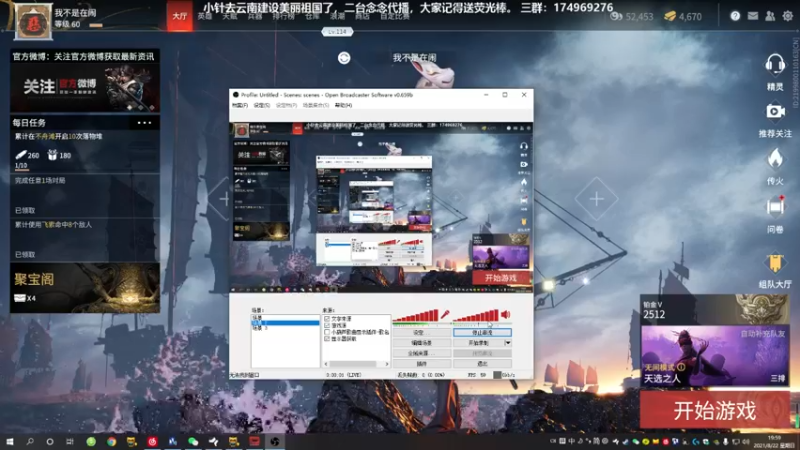Toggle the second source checkbox in OBS
The height and width of the screenshot is (450, 800).
327,325
